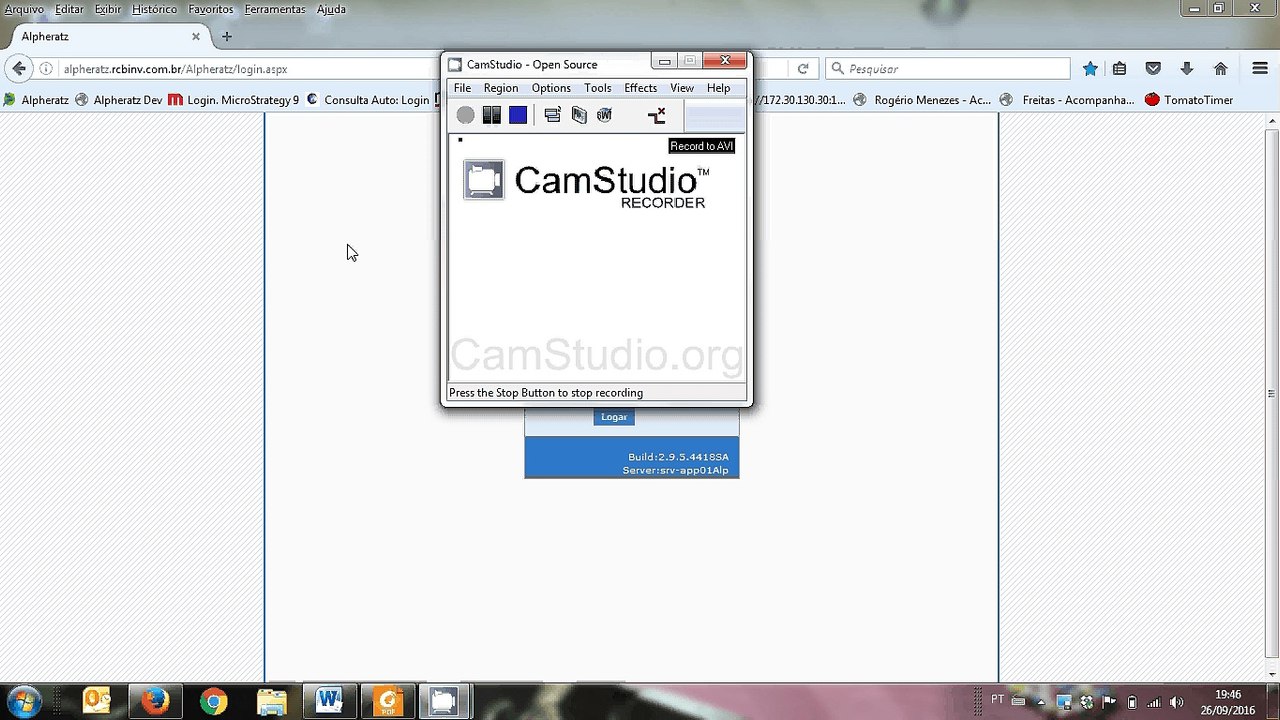Open the Login. MicroStrategy 9 bookmark
The width and height of the screenshot is (1280, 720).
[233, 100]
